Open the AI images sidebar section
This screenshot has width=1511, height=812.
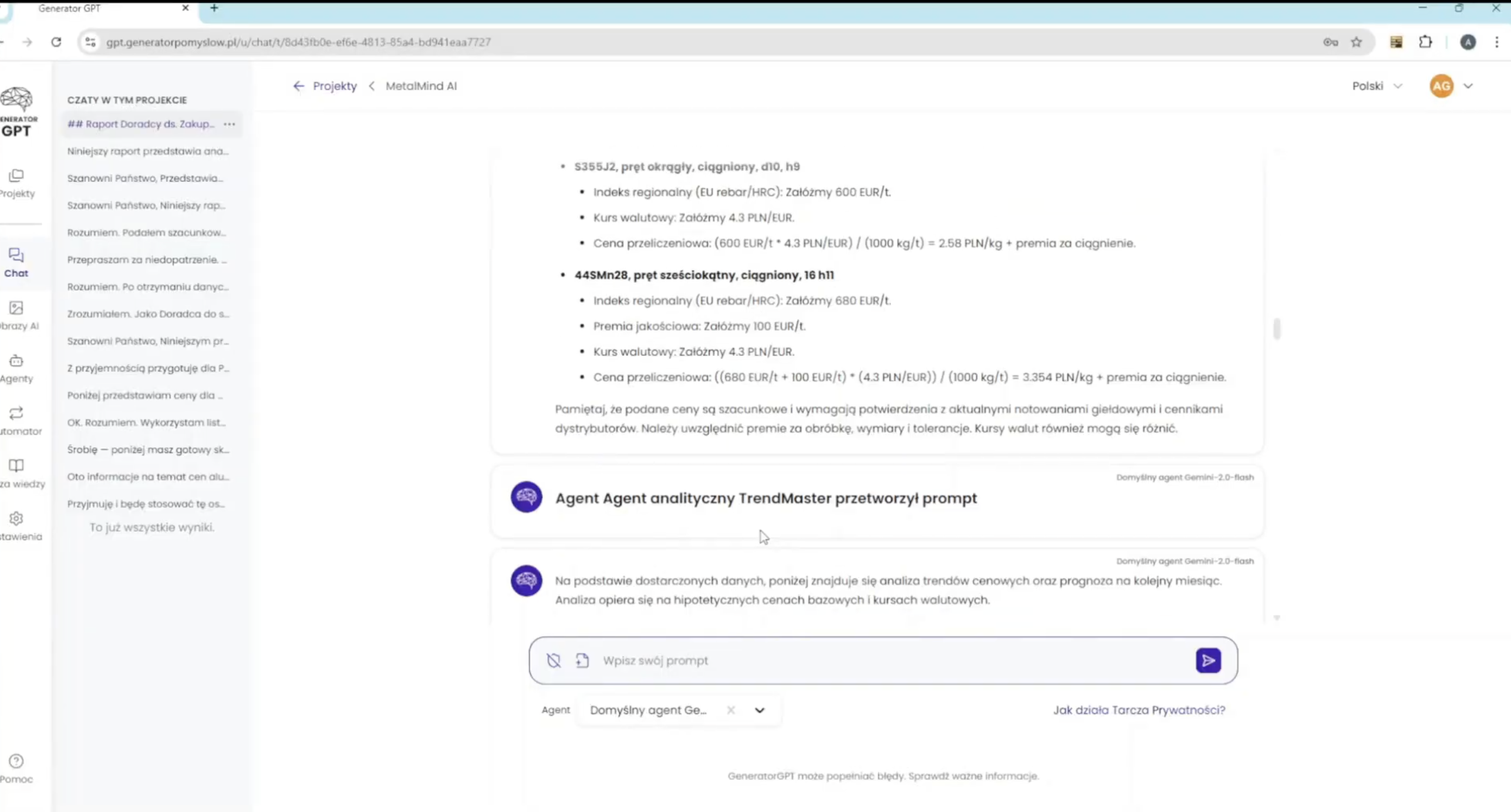(x=16, y=315)
